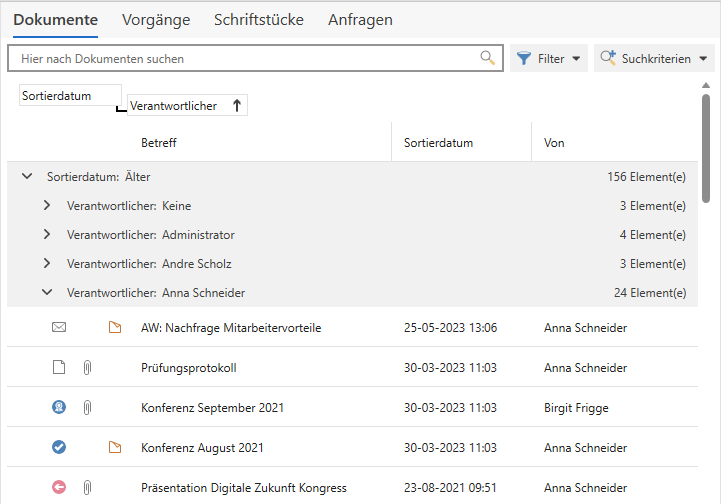Expand the Verantwortlicher: Administrator group
This screenshot has width=721, height=504.
(x=47, y=235)
